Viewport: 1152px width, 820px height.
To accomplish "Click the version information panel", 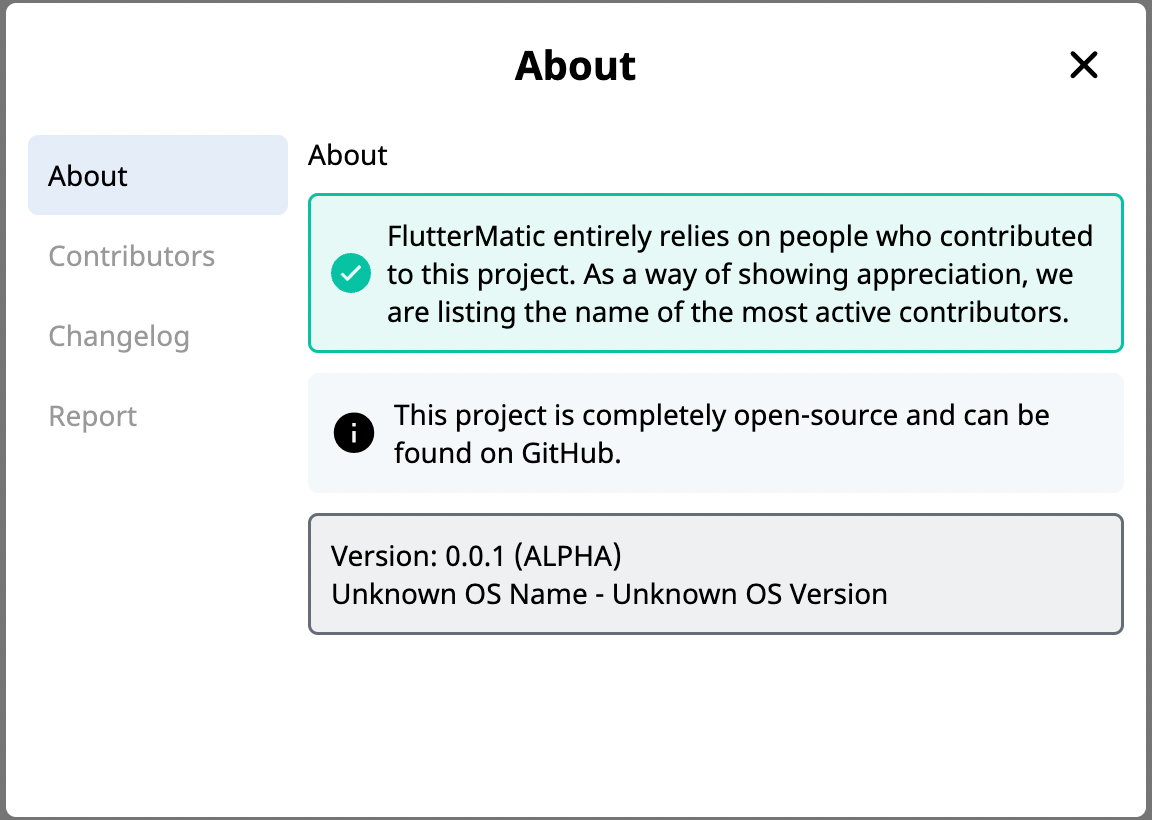I will point(716,574).
